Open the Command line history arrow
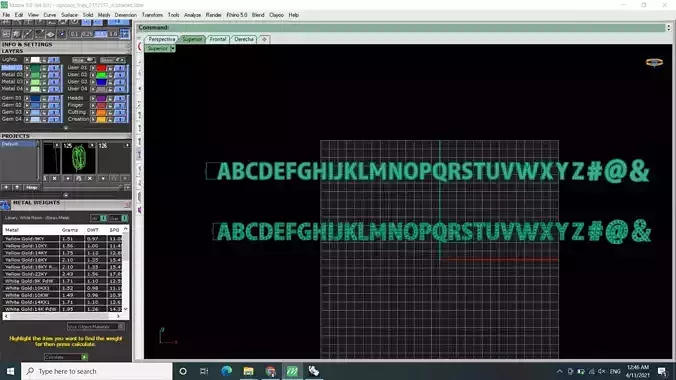676x380 pixels. coord(669,28)
